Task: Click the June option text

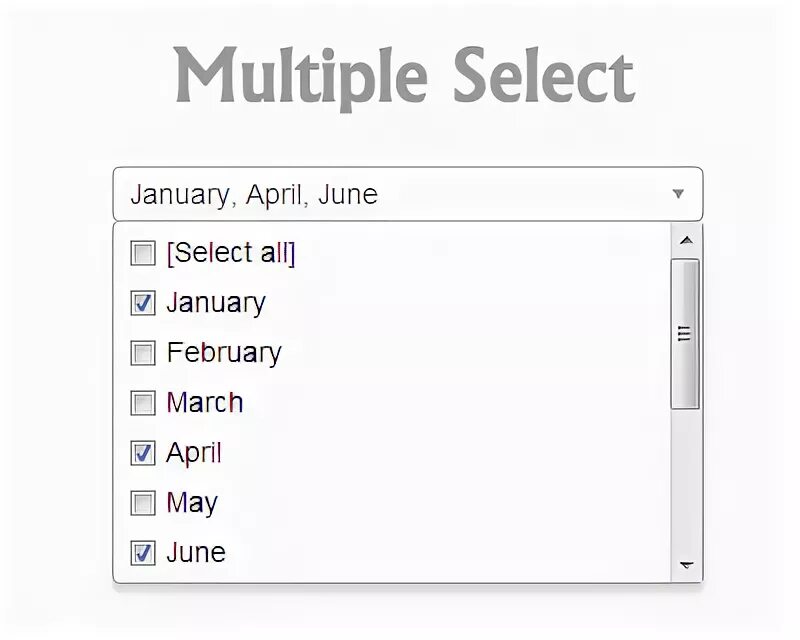Action: [x=196, y=553]
